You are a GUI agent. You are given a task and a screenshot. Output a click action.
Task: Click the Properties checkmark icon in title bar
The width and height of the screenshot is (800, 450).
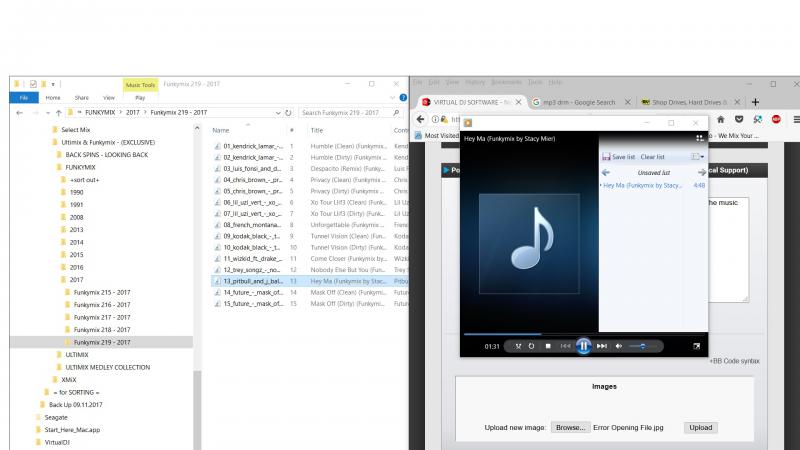(x=33, y=84)
